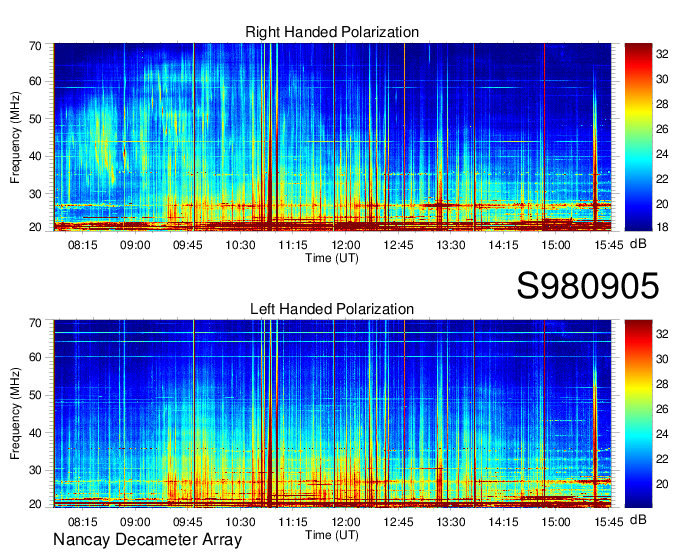The image size is (680, 552).
Task: Click the "20" value on the lower colorbar
Action: tap(662, 484)
